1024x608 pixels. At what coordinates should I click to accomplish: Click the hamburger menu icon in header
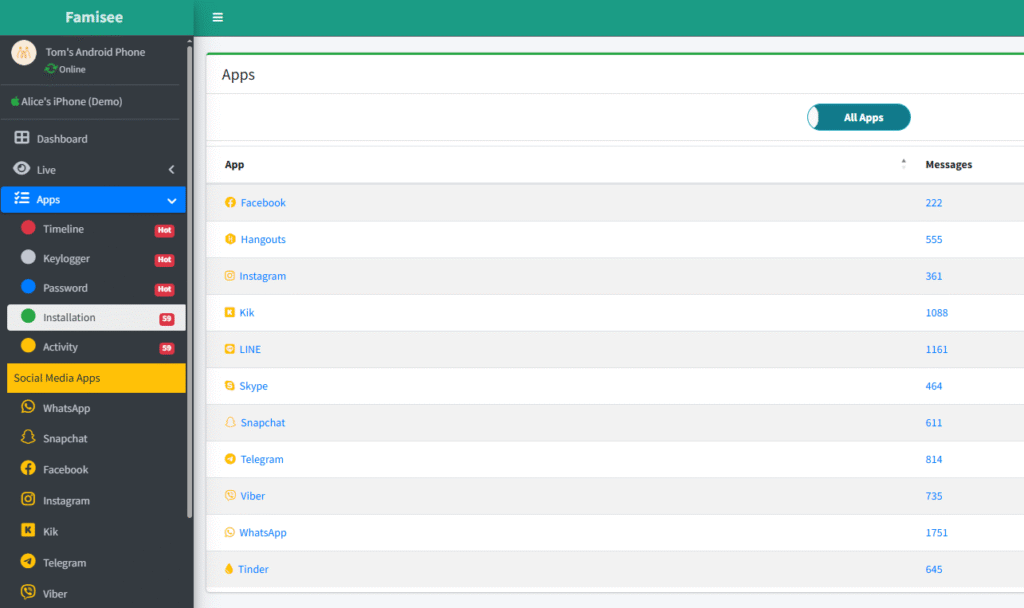coord(217,18)
